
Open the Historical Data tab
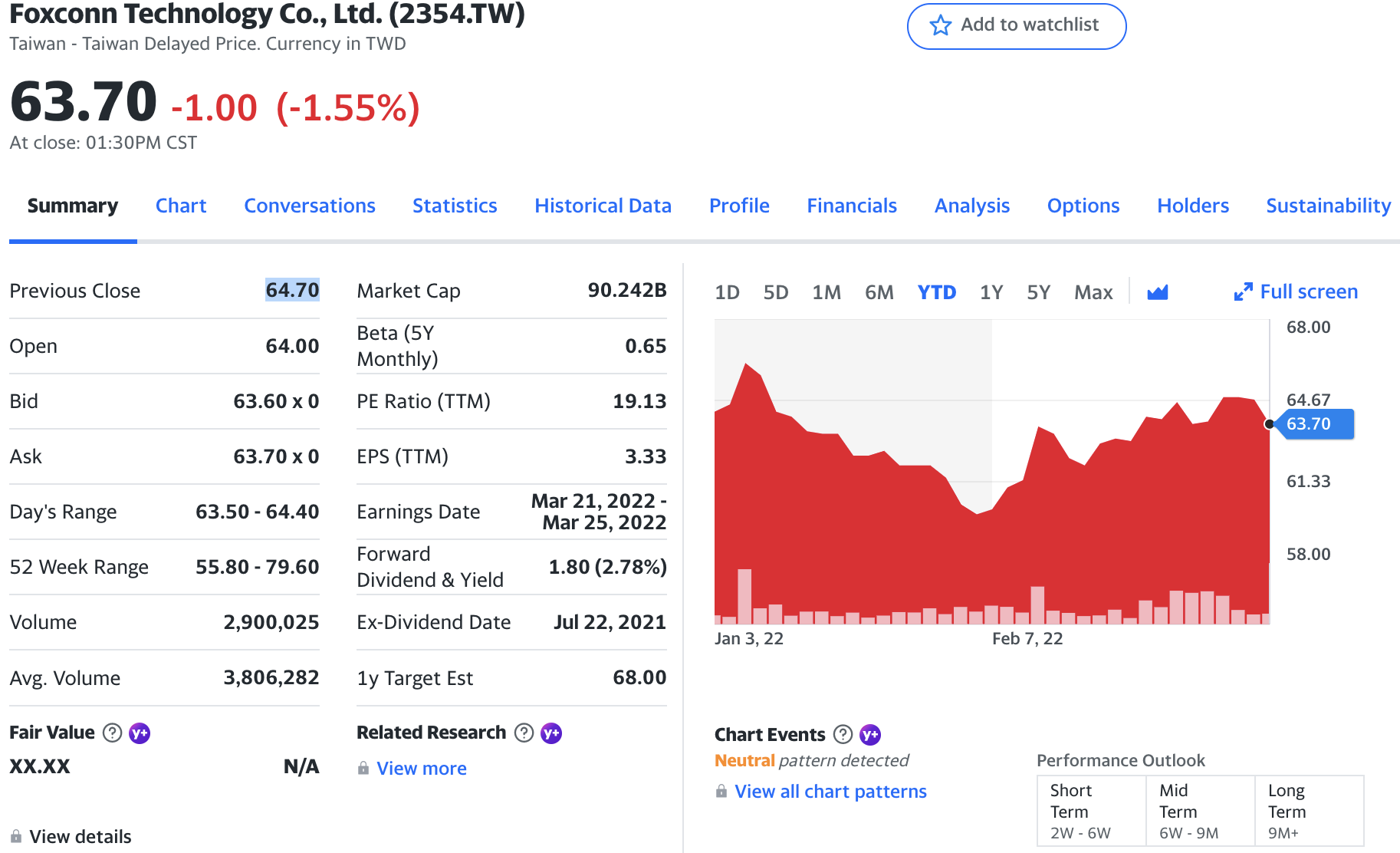click(603, 206)
